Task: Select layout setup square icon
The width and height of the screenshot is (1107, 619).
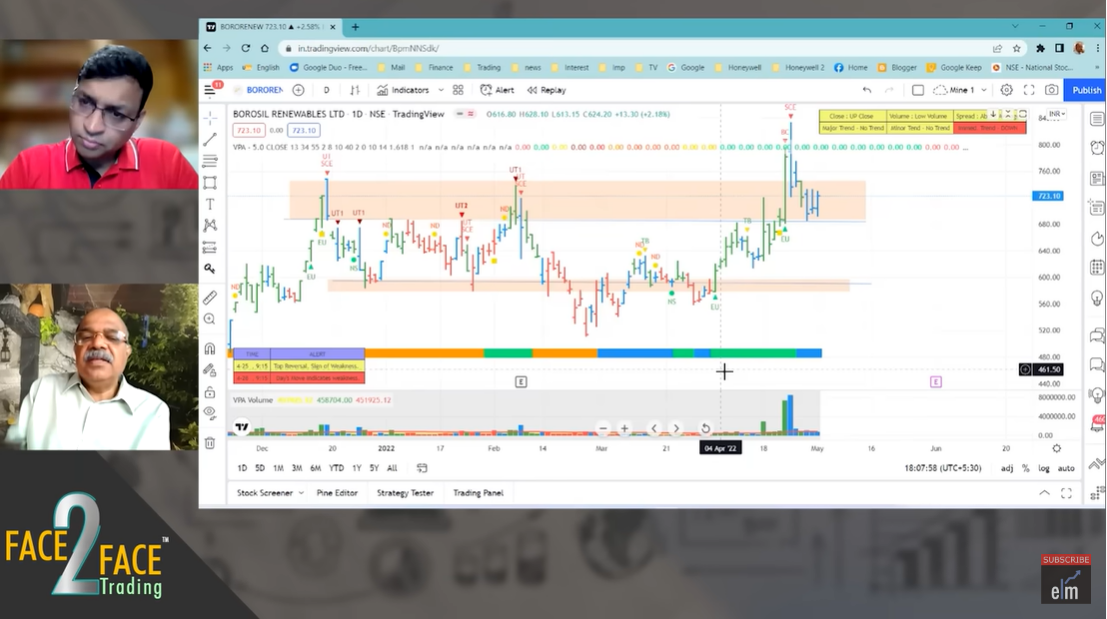Action: point(918,90)
